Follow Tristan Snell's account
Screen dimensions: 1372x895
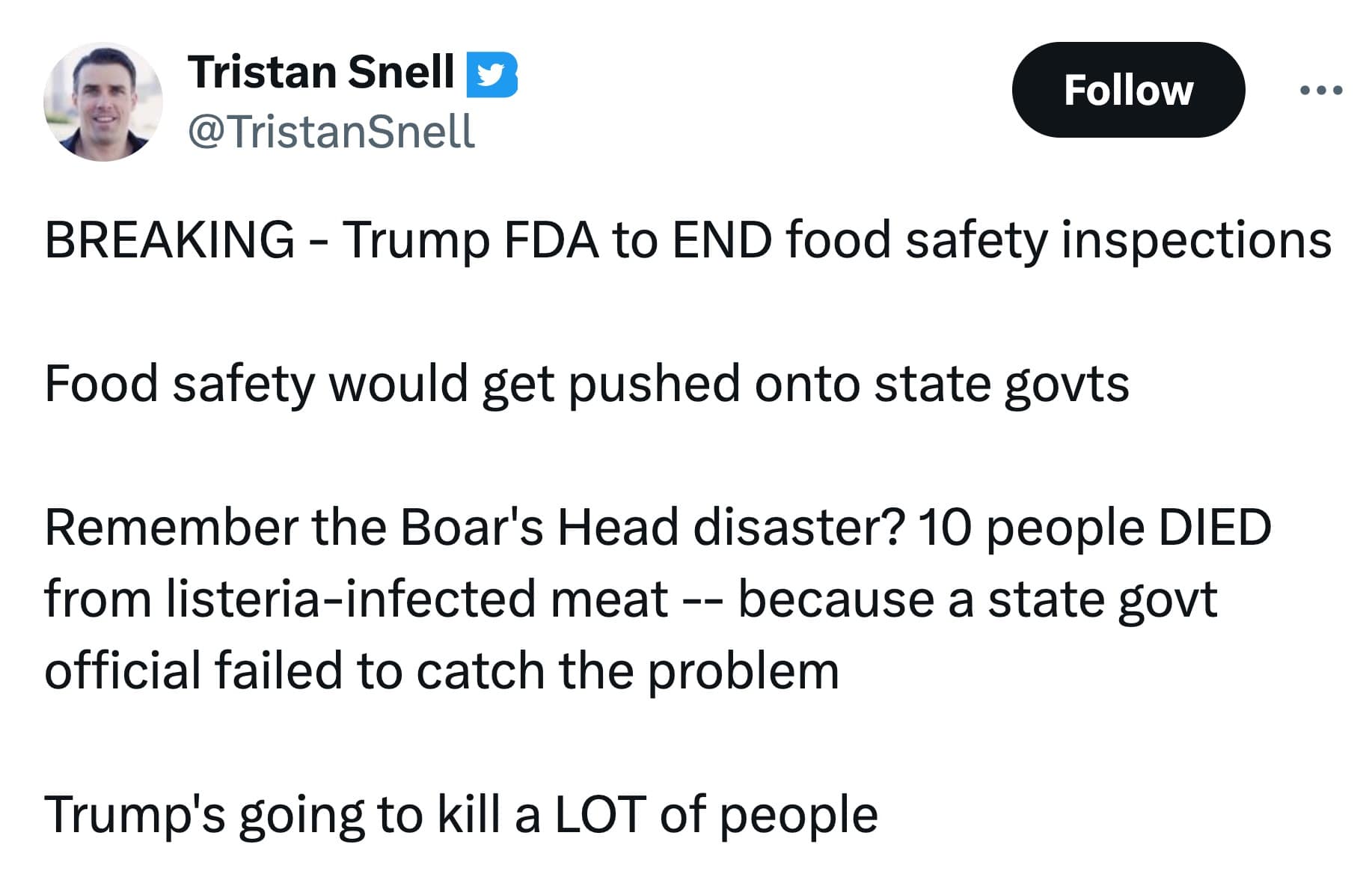coord(1130,90)
